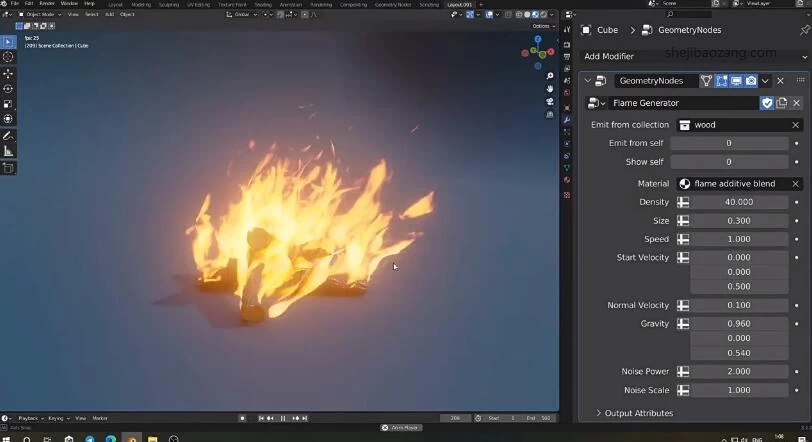
Task: Click the Density value field
Action: (x=738, y=202)
